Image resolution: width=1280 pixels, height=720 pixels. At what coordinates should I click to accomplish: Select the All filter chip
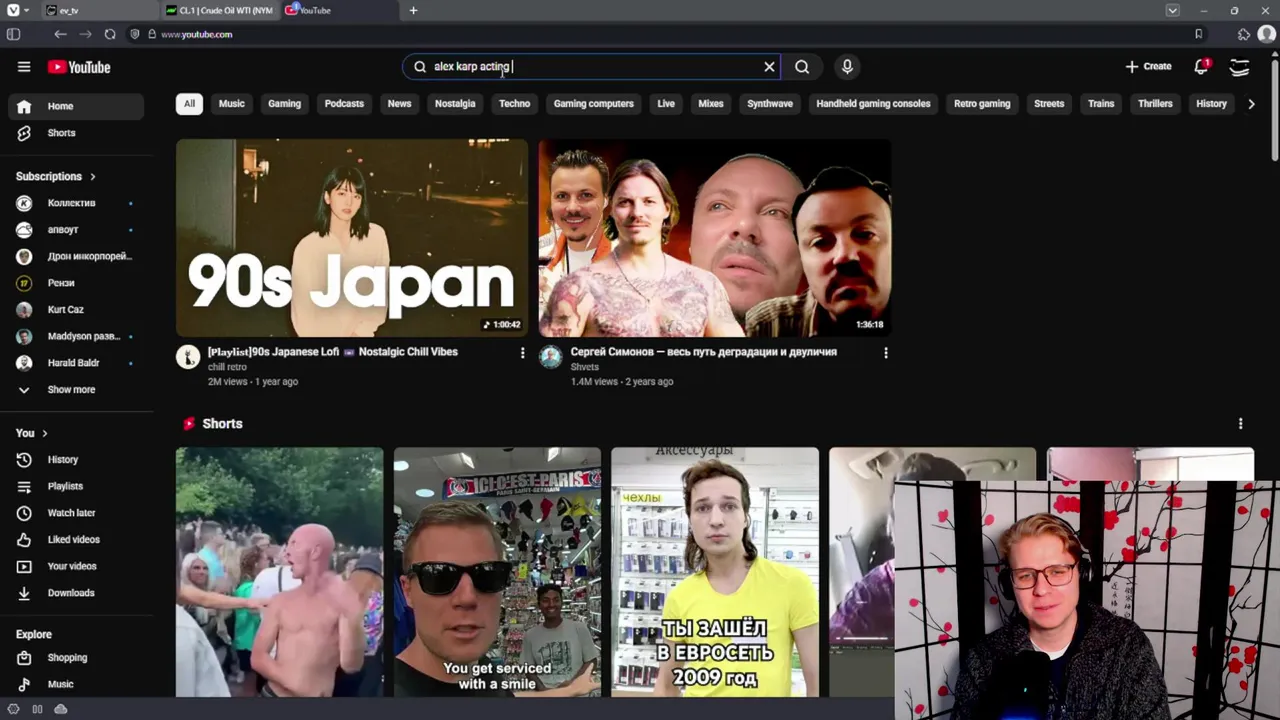point(189,104)
